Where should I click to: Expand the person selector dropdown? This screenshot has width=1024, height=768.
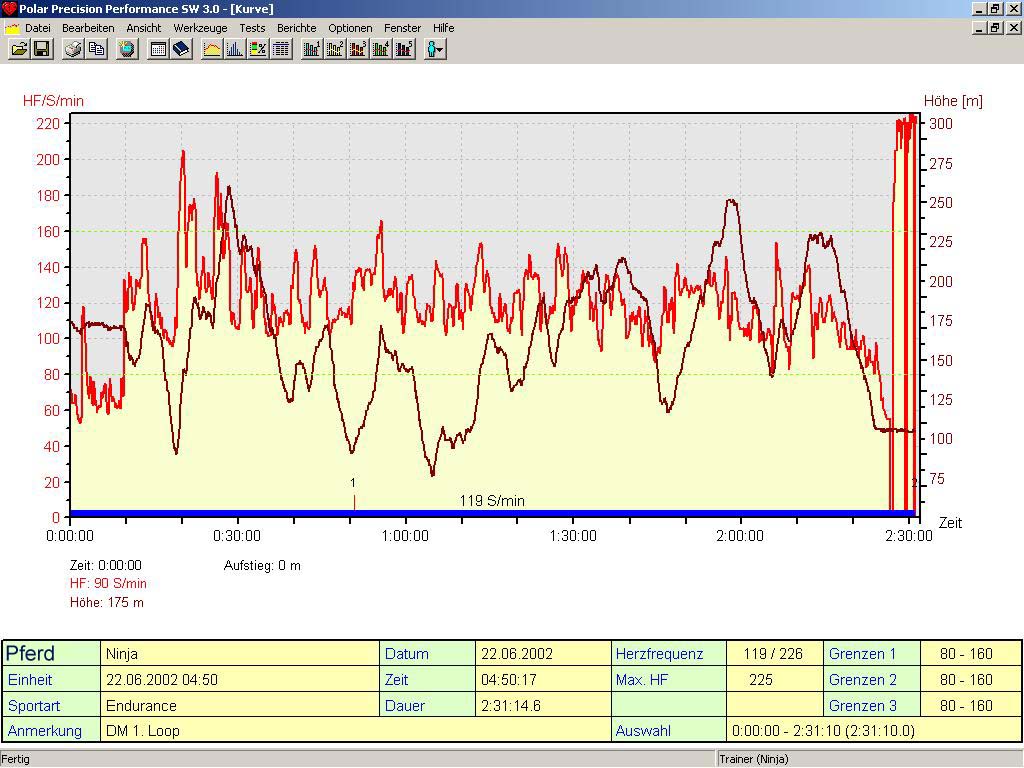click(x=435, y=49)
